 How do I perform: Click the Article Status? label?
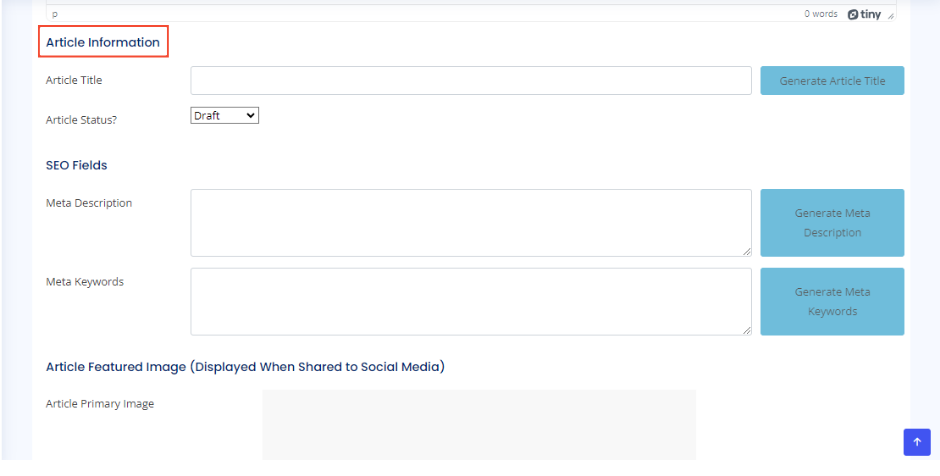tap(81, 120)
